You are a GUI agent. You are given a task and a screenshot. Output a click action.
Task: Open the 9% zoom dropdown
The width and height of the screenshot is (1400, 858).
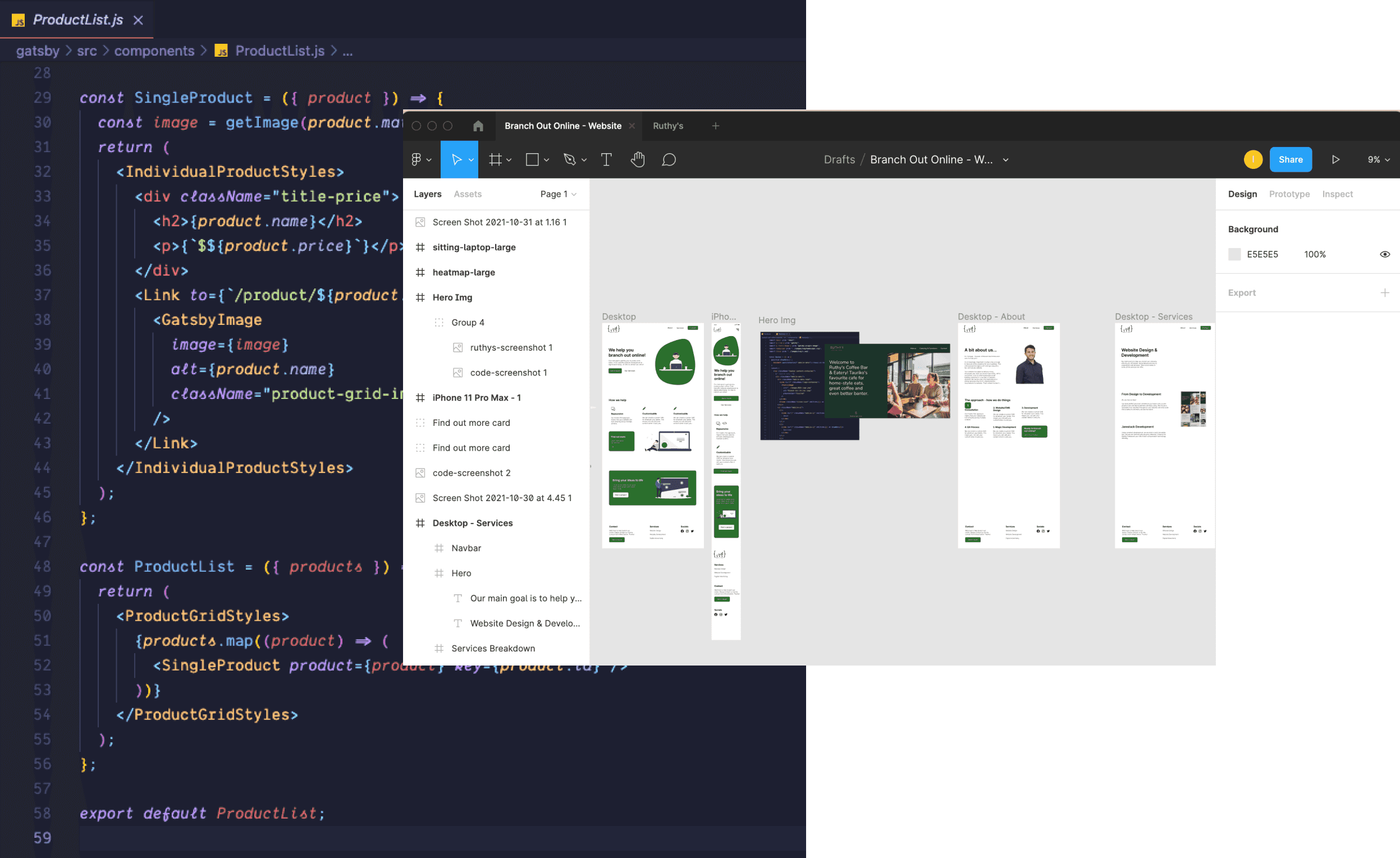click(1378, 159)
